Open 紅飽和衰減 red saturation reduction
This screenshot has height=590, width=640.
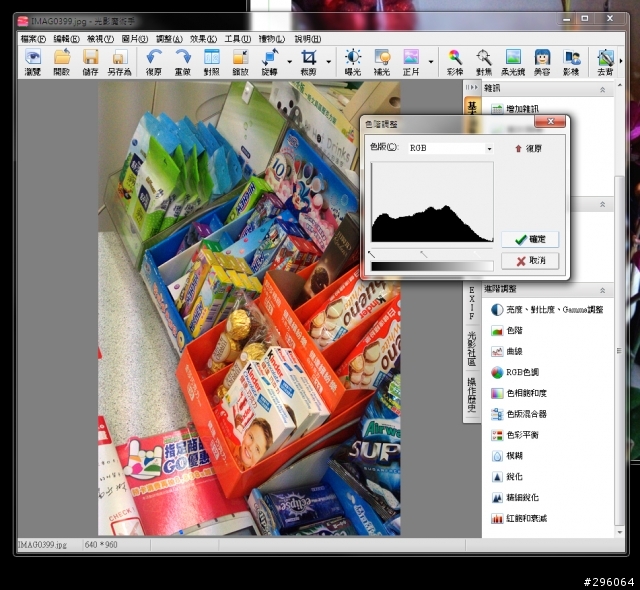[x=518, y=518]
